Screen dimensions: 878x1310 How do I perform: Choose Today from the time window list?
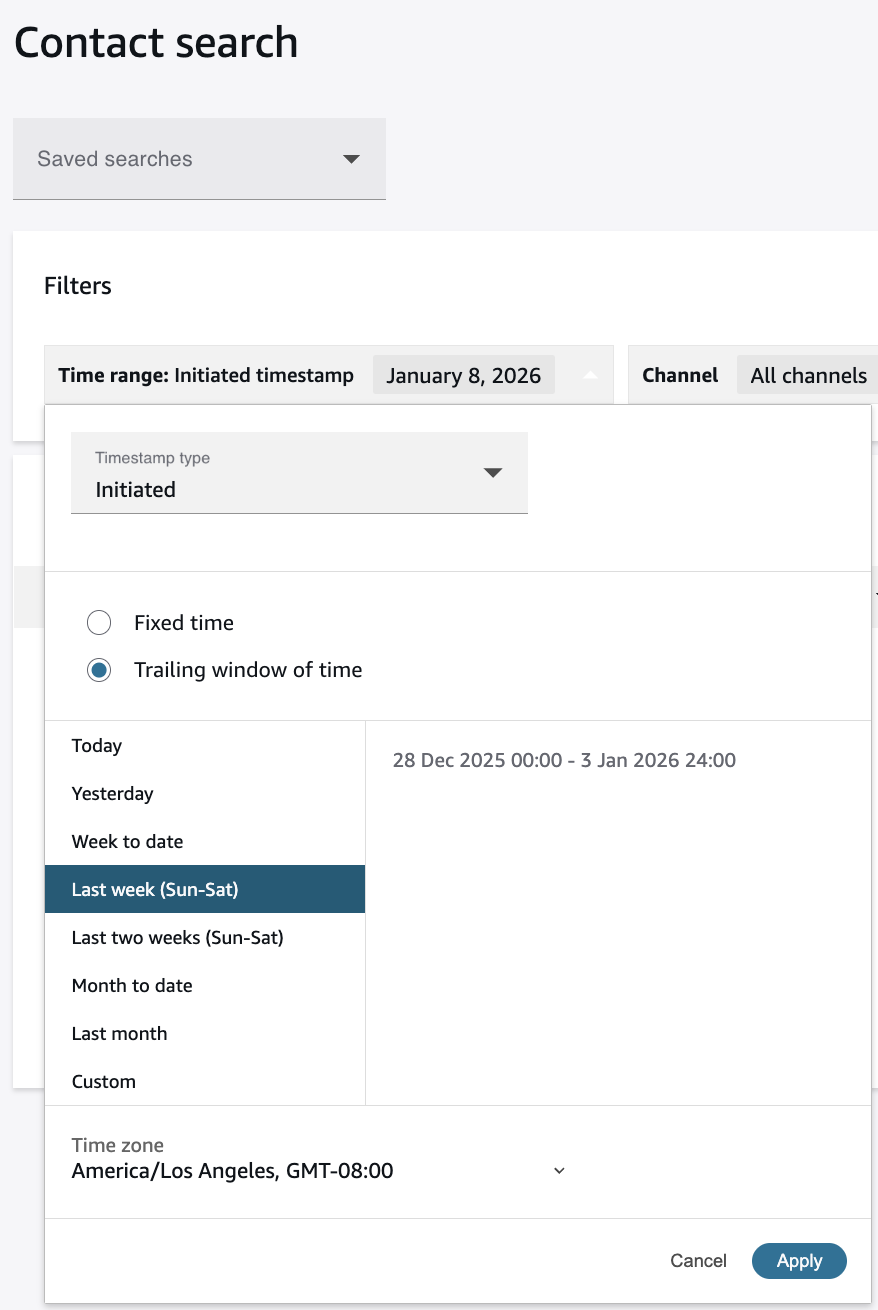pos(97,746)
